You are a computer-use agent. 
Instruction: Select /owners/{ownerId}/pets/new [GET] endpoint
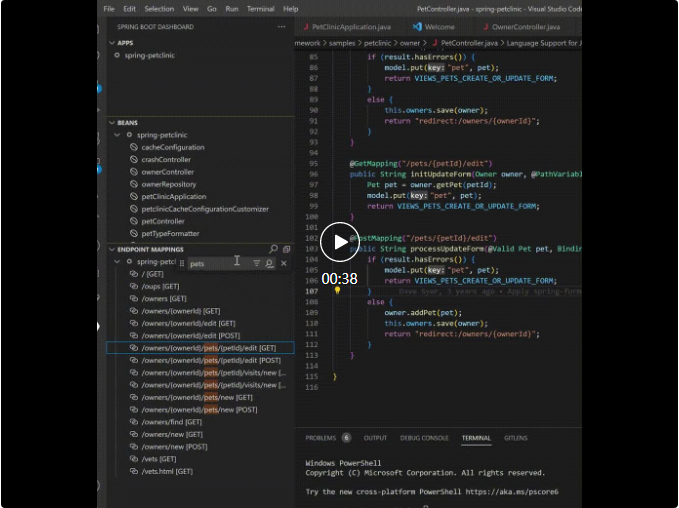click(x=200, y=397)
